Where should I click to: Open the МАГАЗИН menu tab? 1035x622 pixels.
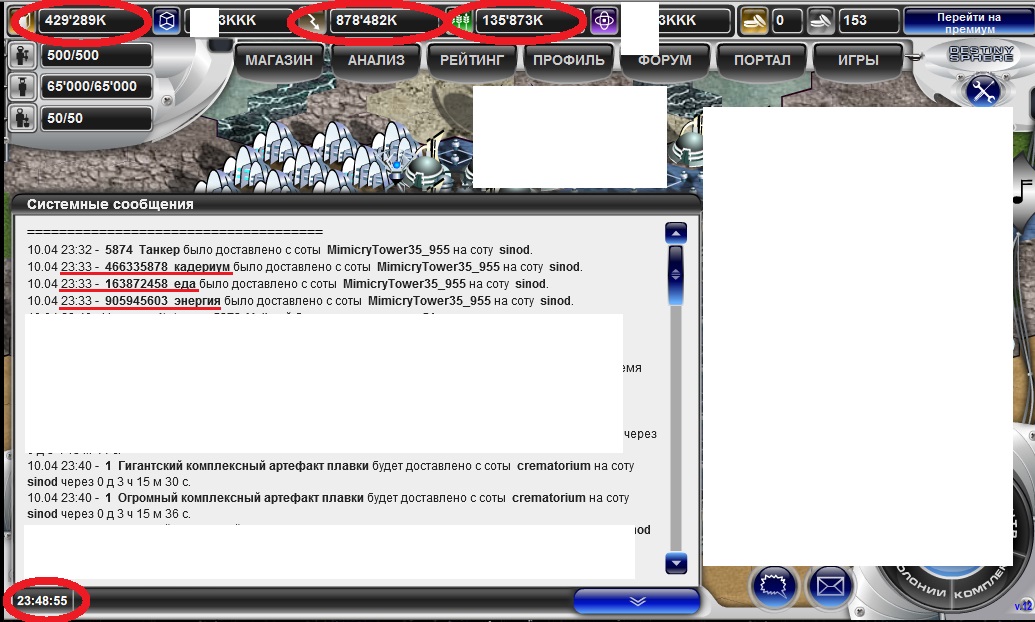(279, 60)
